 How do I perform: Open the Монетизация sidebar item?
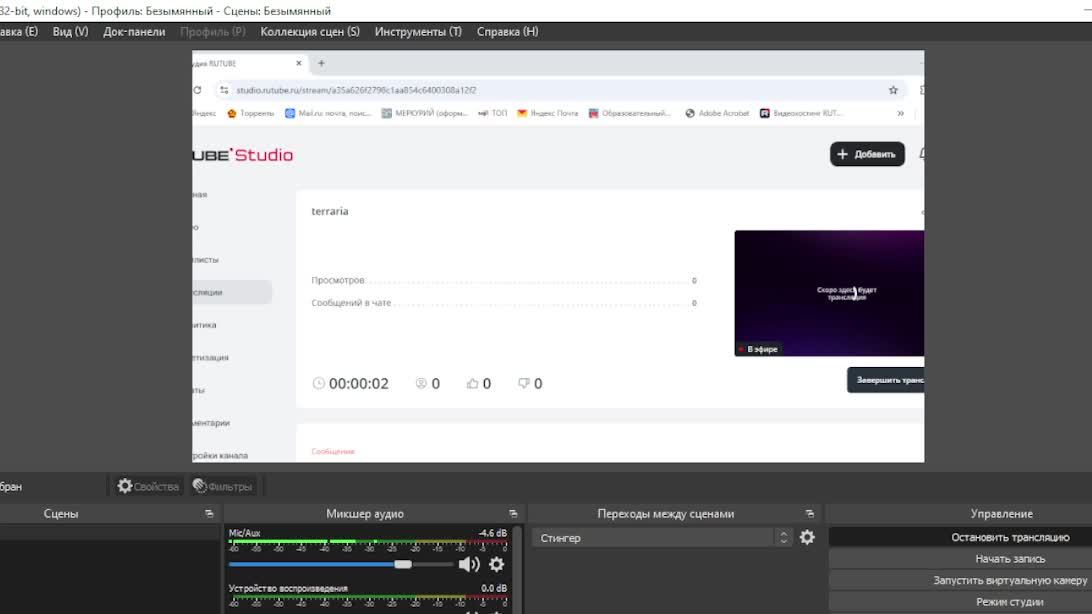coord(210,358)
